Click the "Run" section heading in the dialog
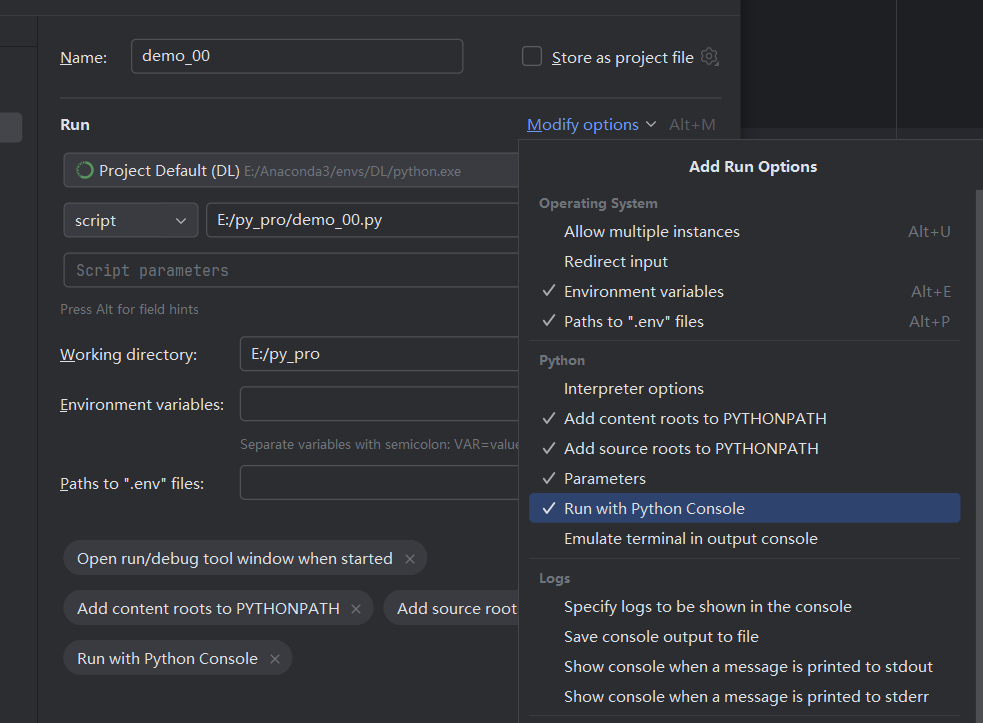Image resolution: width=983 pixels, height=723 pixels. click(x=75, y=125)
